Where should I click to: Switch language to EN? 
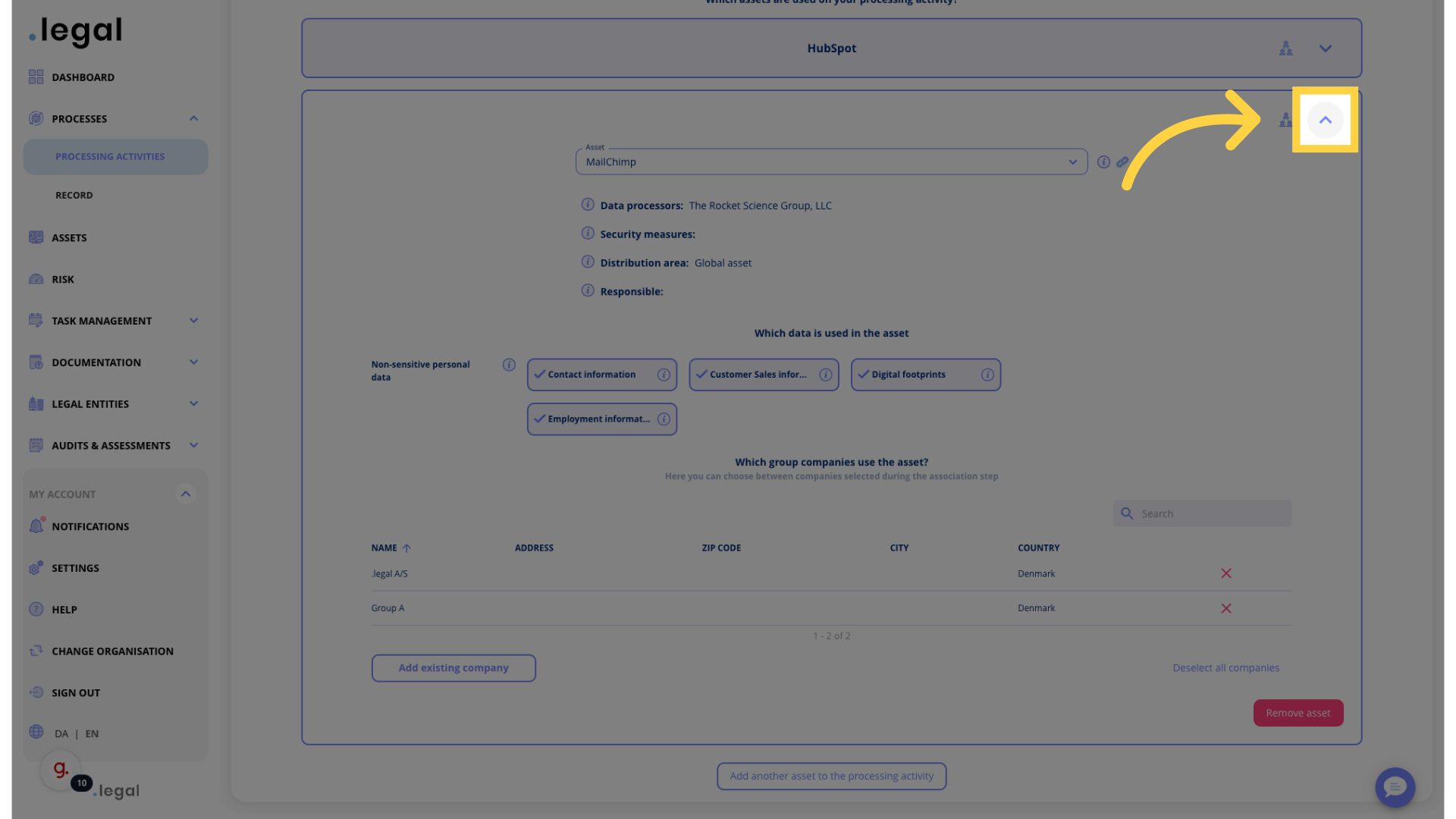[x=92, y=733]
